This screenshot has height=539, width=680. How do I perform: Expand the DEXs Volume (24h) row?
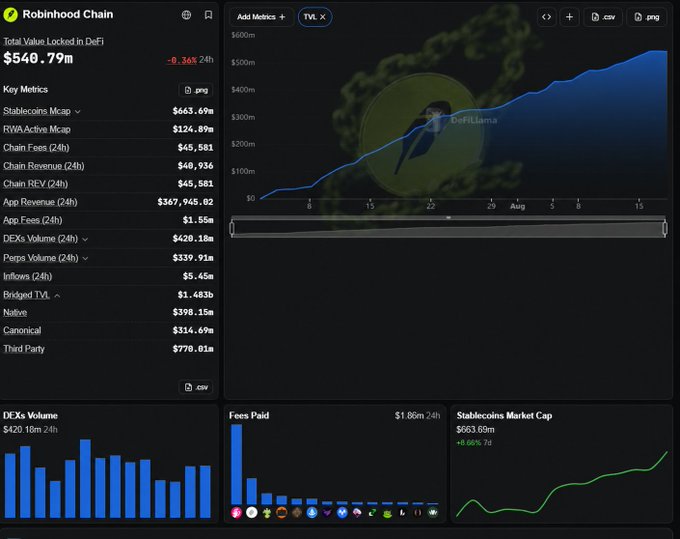click(x=85, y=239)
